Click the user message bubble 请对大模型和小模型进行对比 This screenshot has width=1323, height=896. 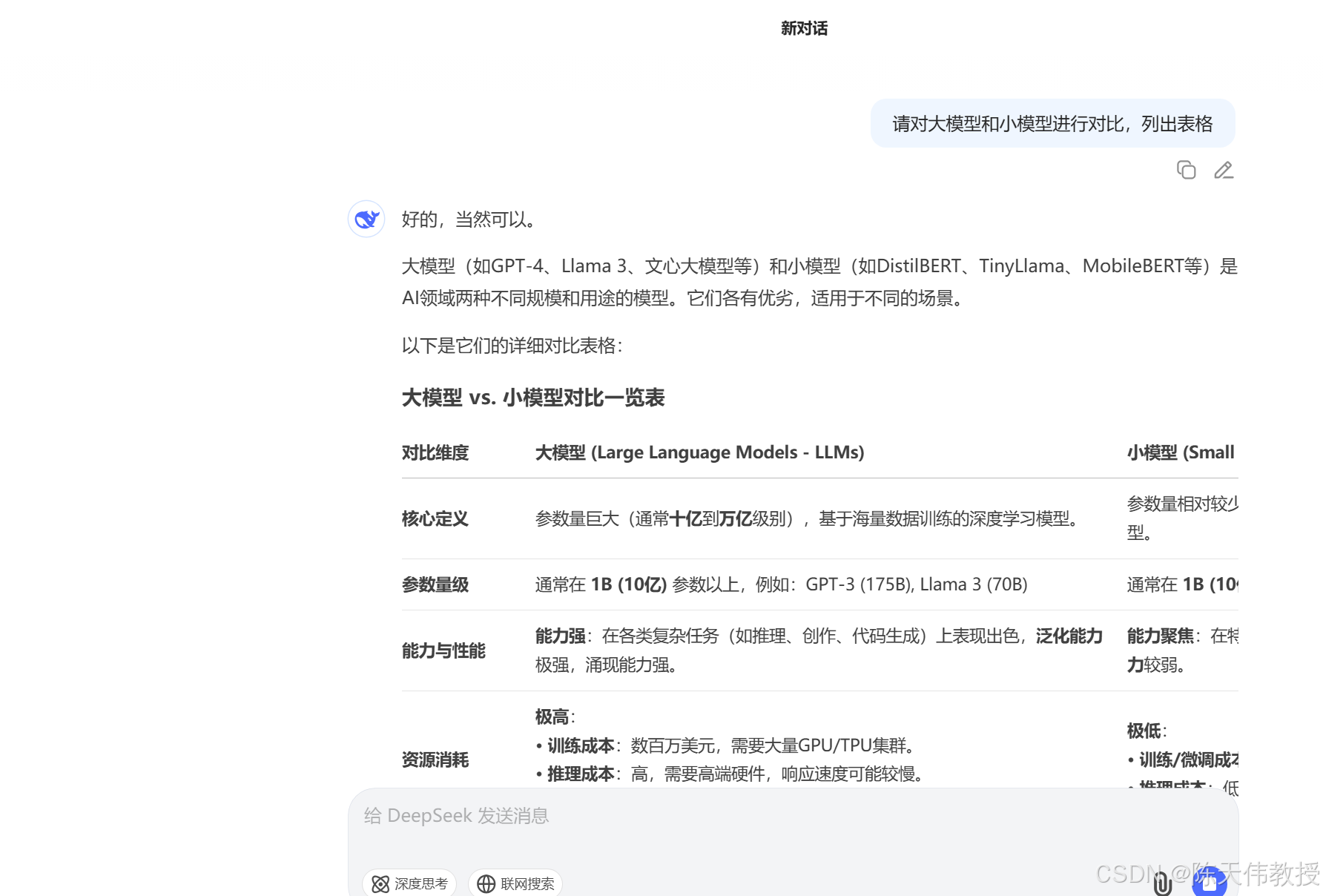click(1052, 123)
